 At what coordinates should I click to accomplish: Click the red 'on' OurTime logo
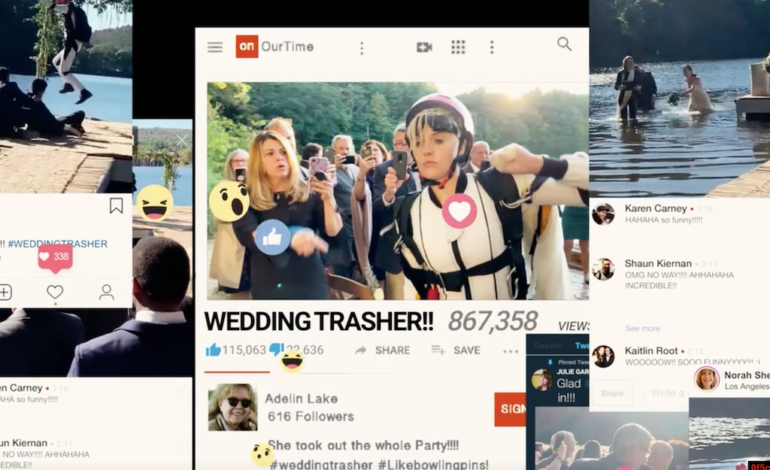[x=247, y=47]
